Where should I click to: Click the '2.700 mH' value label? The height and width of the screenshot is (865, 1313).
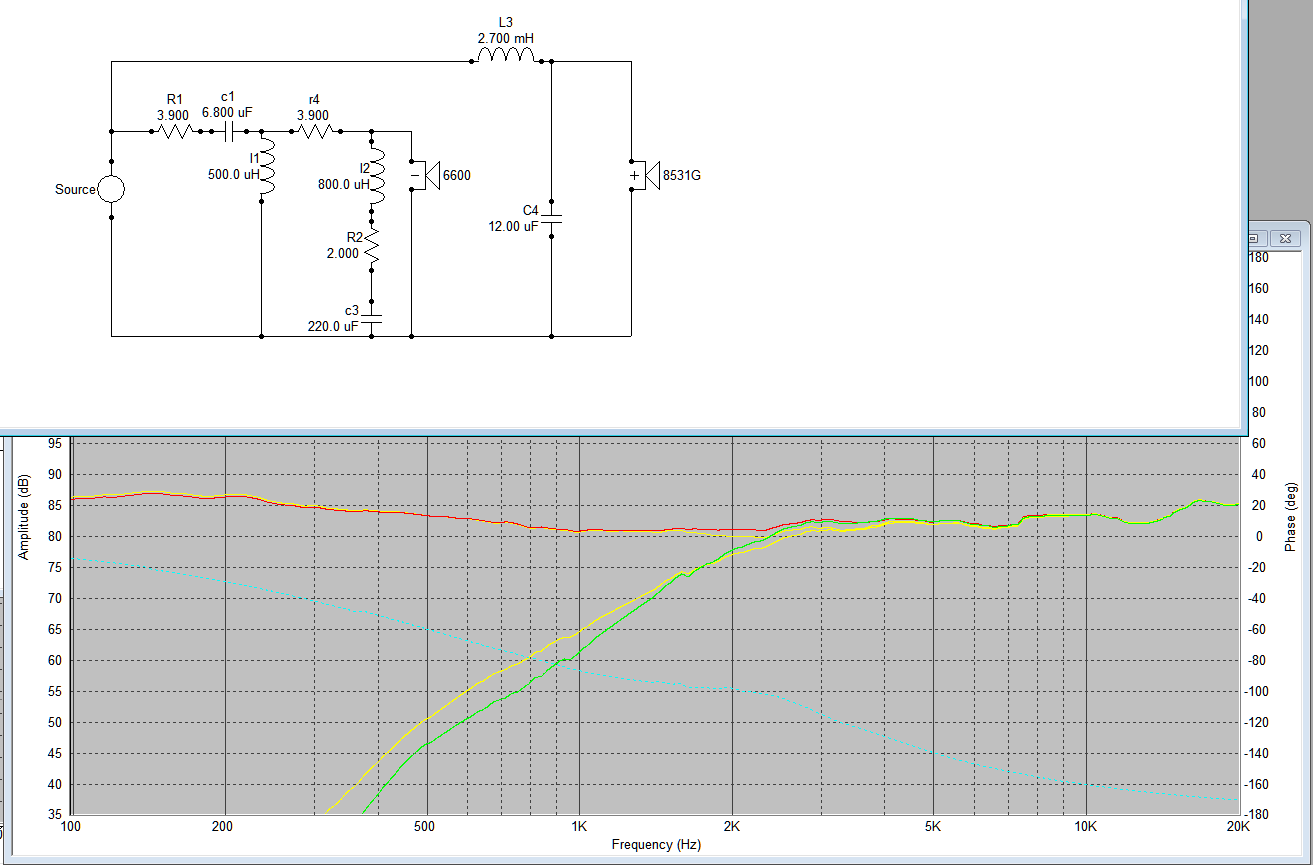506,38
